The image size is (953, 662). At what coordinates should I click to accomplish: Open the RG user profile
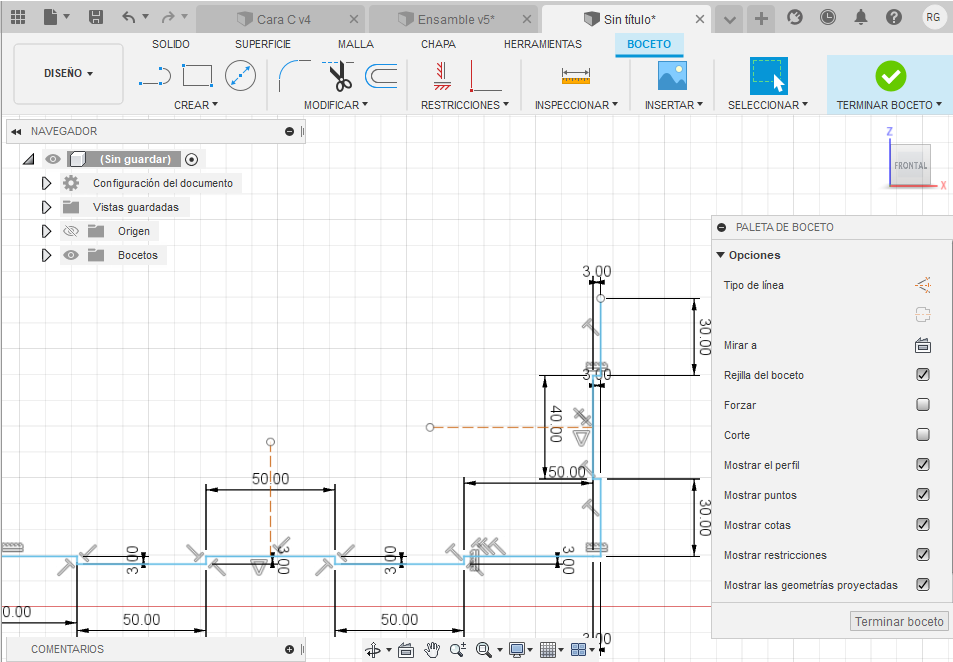tap(933, 18)
